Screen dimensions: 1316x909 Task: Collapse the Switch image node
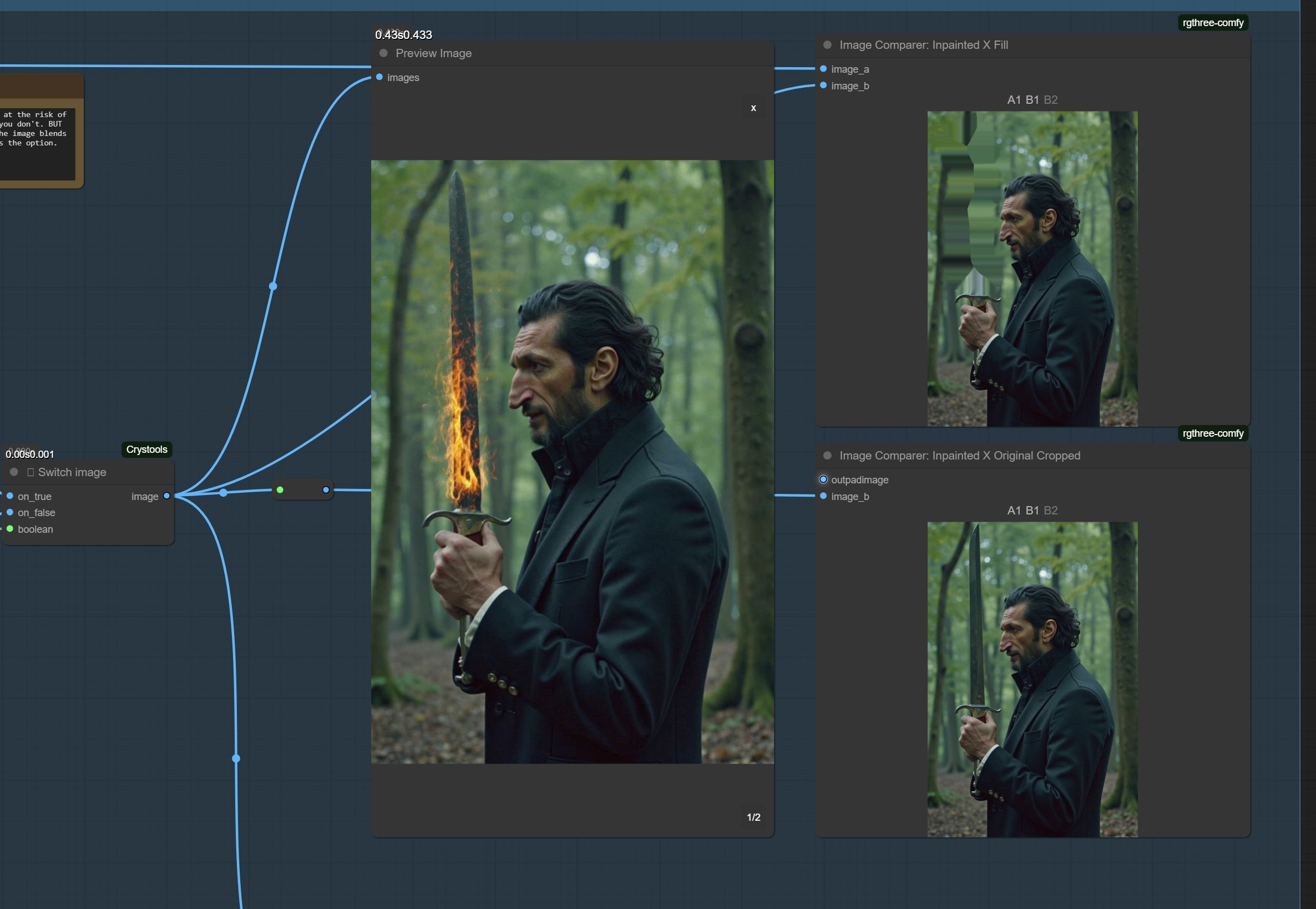pyautogui.click(x=14, y=472)
